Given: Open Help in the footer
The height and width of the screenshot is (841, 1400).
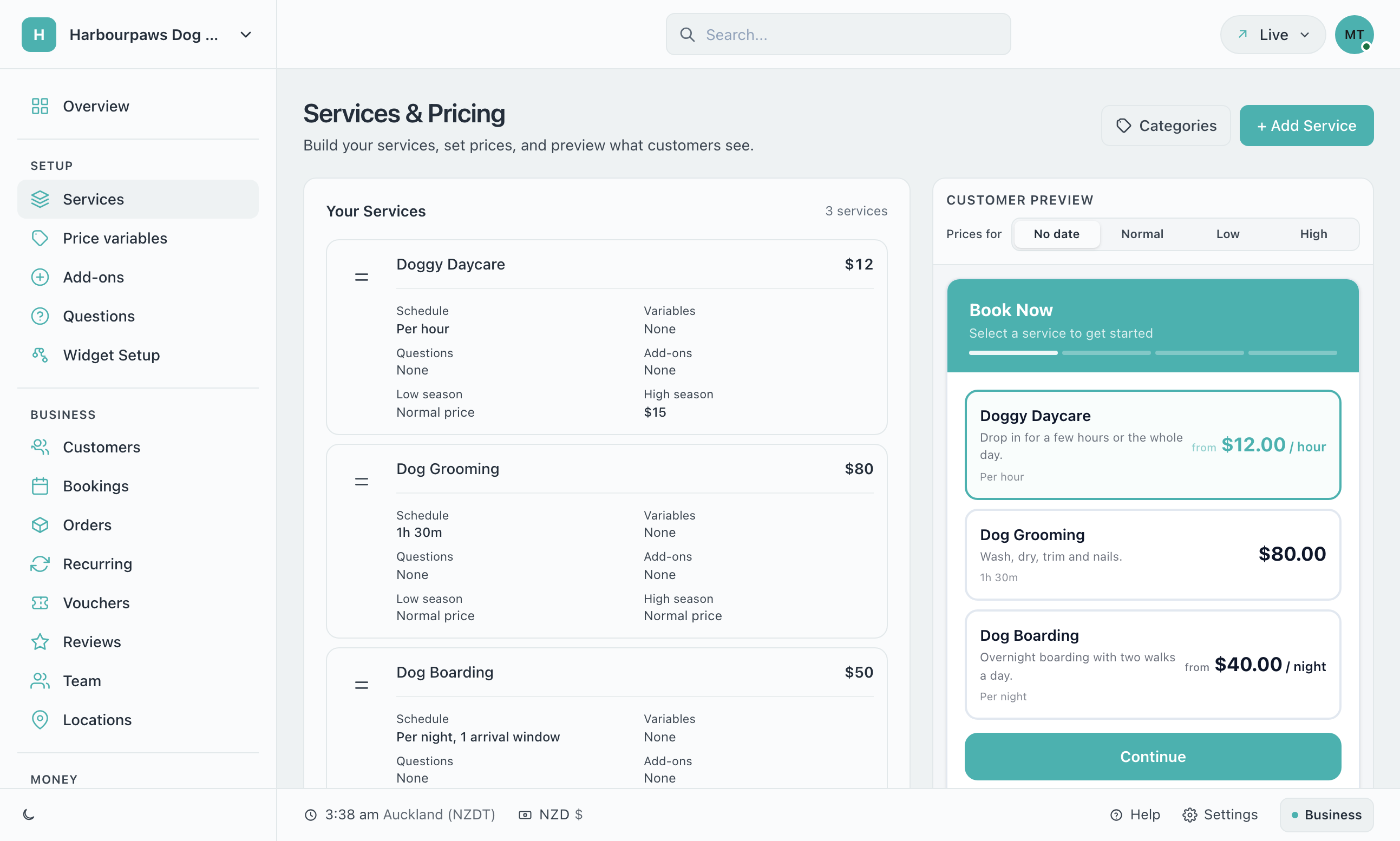Looking at the screenshot, I should [x=1135, y=814].
